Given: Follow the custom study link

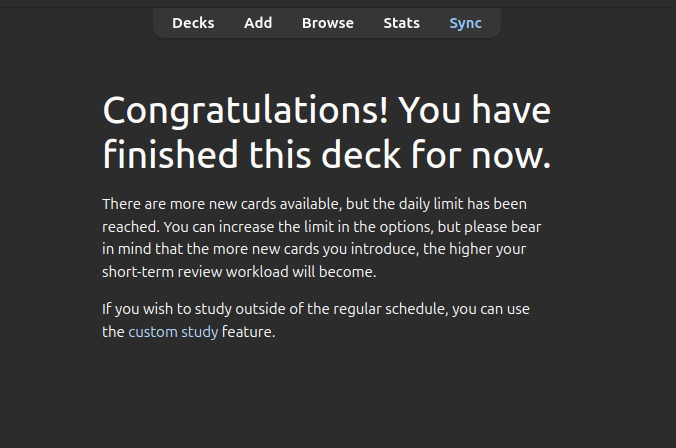Looking at the screenshot, I should 173,332.
